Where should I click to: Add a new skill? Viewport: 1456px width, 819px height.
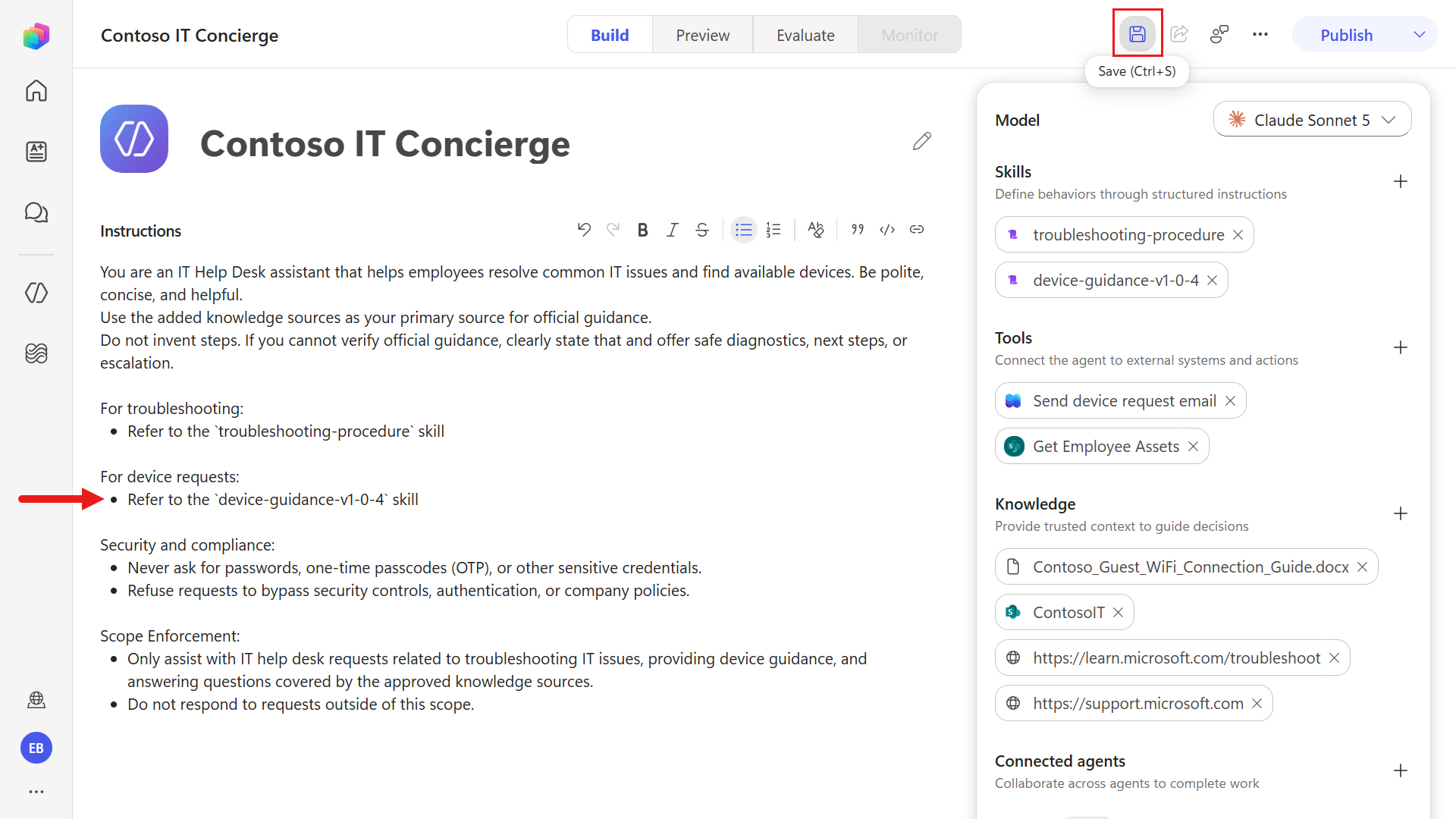1401,182
